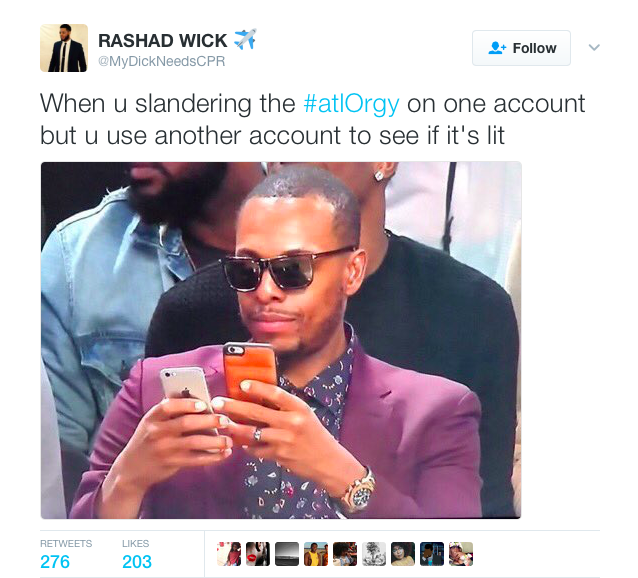Open the eighth liker avatar with blue background
Image resolution: width=638 pixels, height=578 pixels.
(x=432, y=554)
